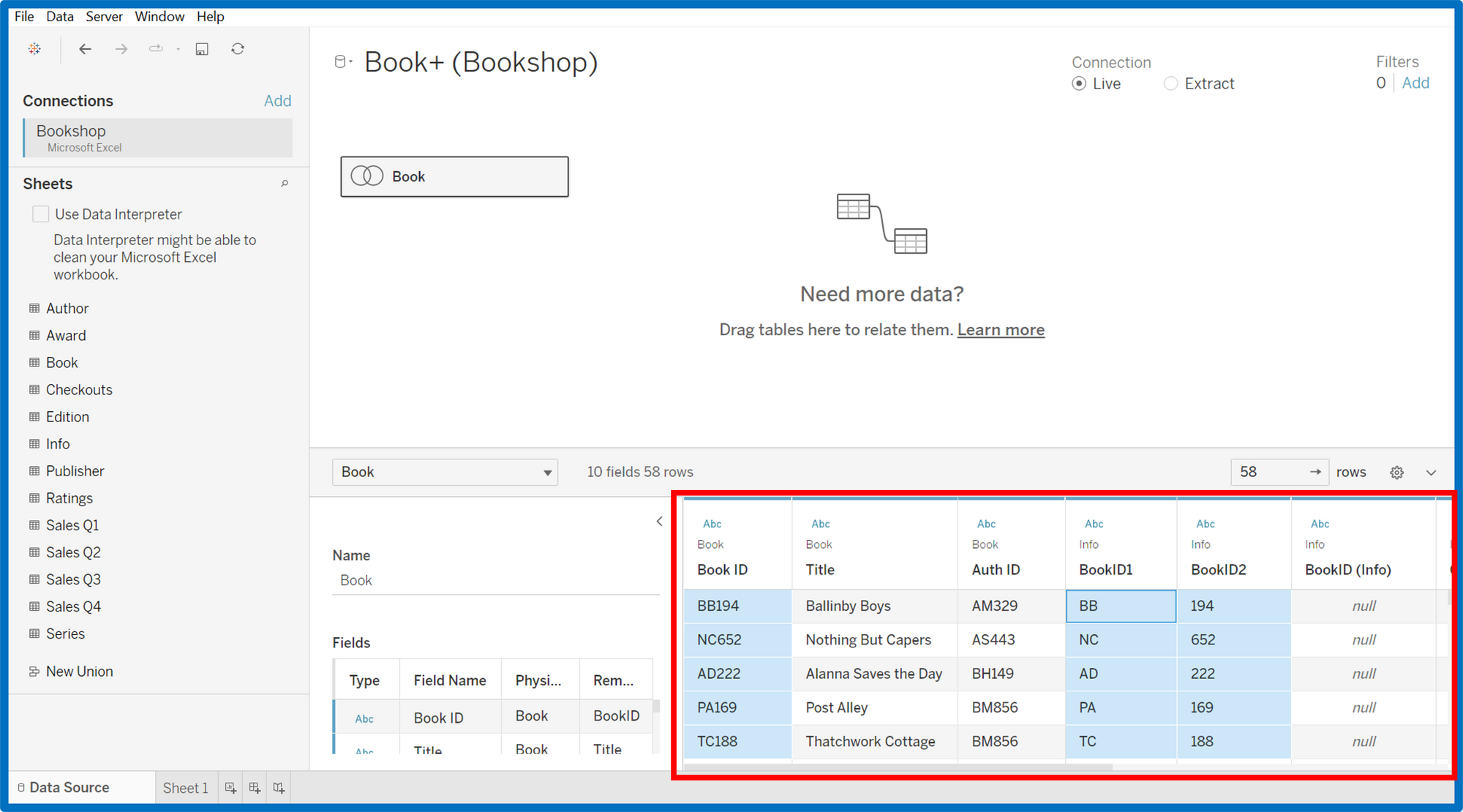Click the new worksheet icon
Viewport: 1463px width, 812px height.
[230, 788]
